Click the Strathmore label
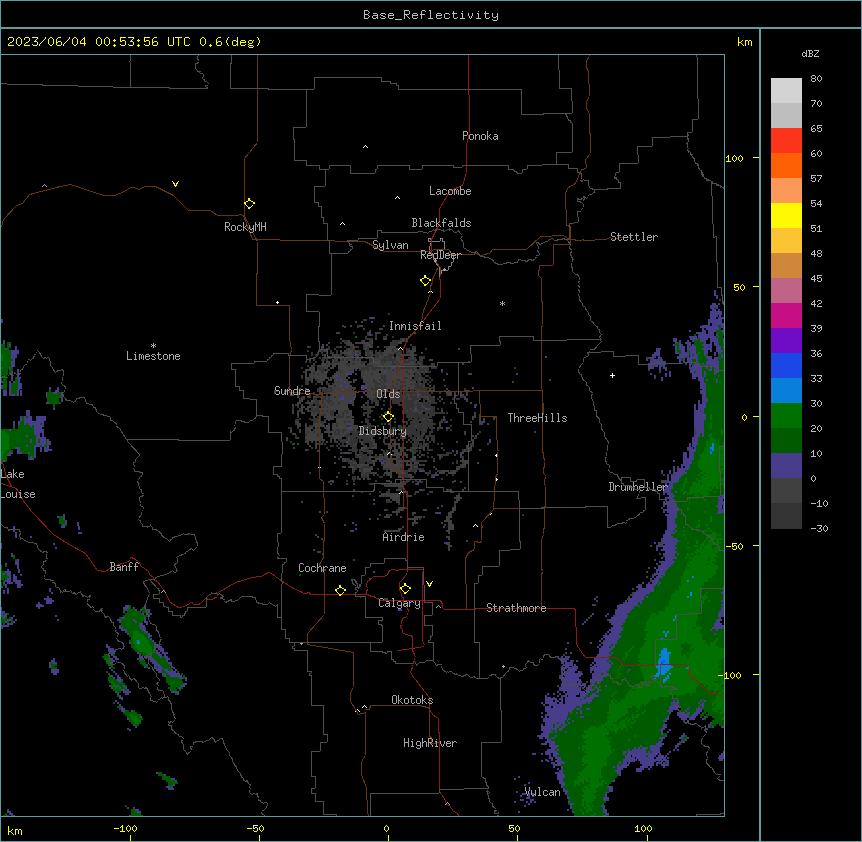Image resolution: width=862 pixels, height=842 pixels. (x=516, y=608)
